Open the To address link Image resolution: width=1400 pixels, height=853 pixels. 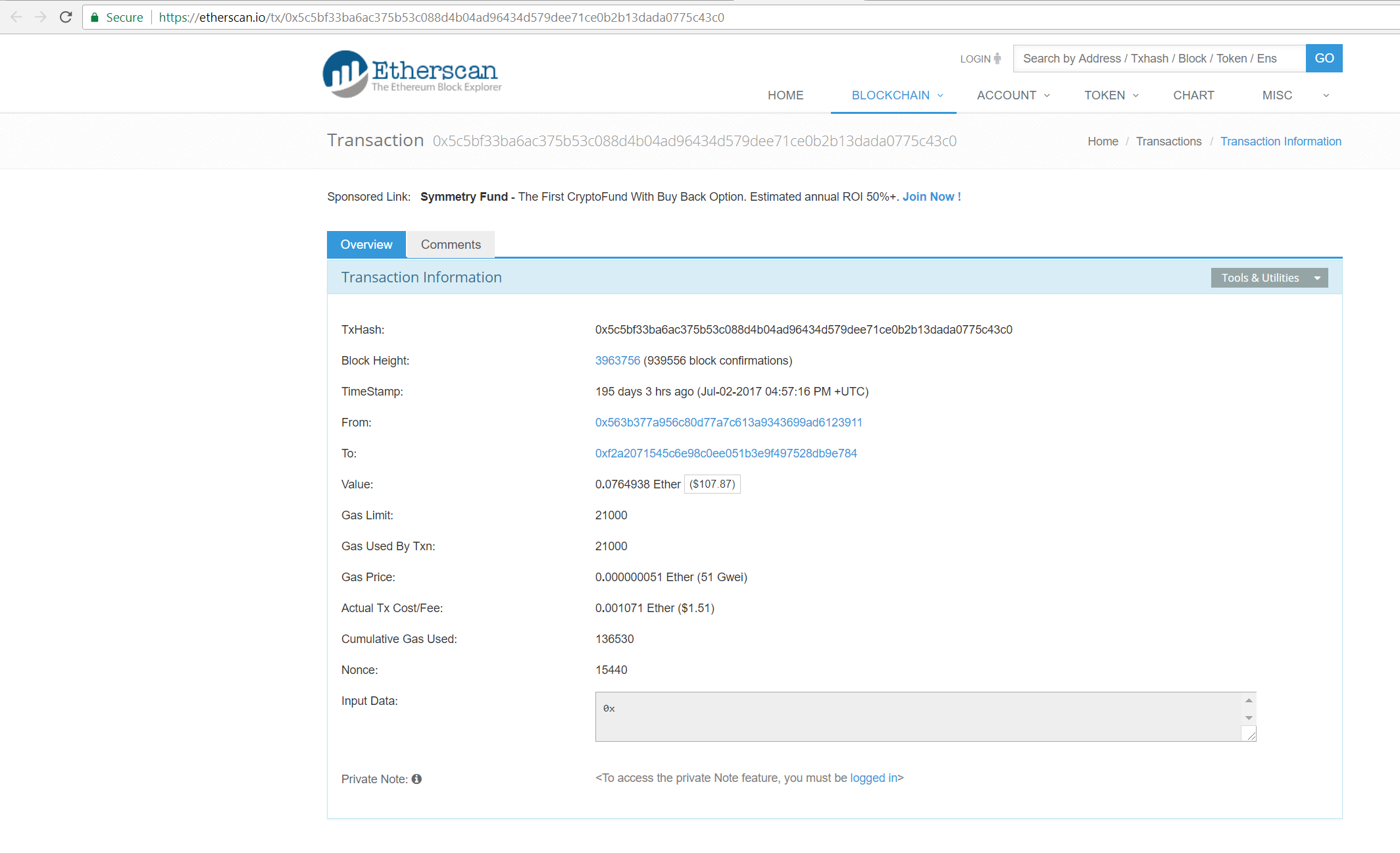726,453
